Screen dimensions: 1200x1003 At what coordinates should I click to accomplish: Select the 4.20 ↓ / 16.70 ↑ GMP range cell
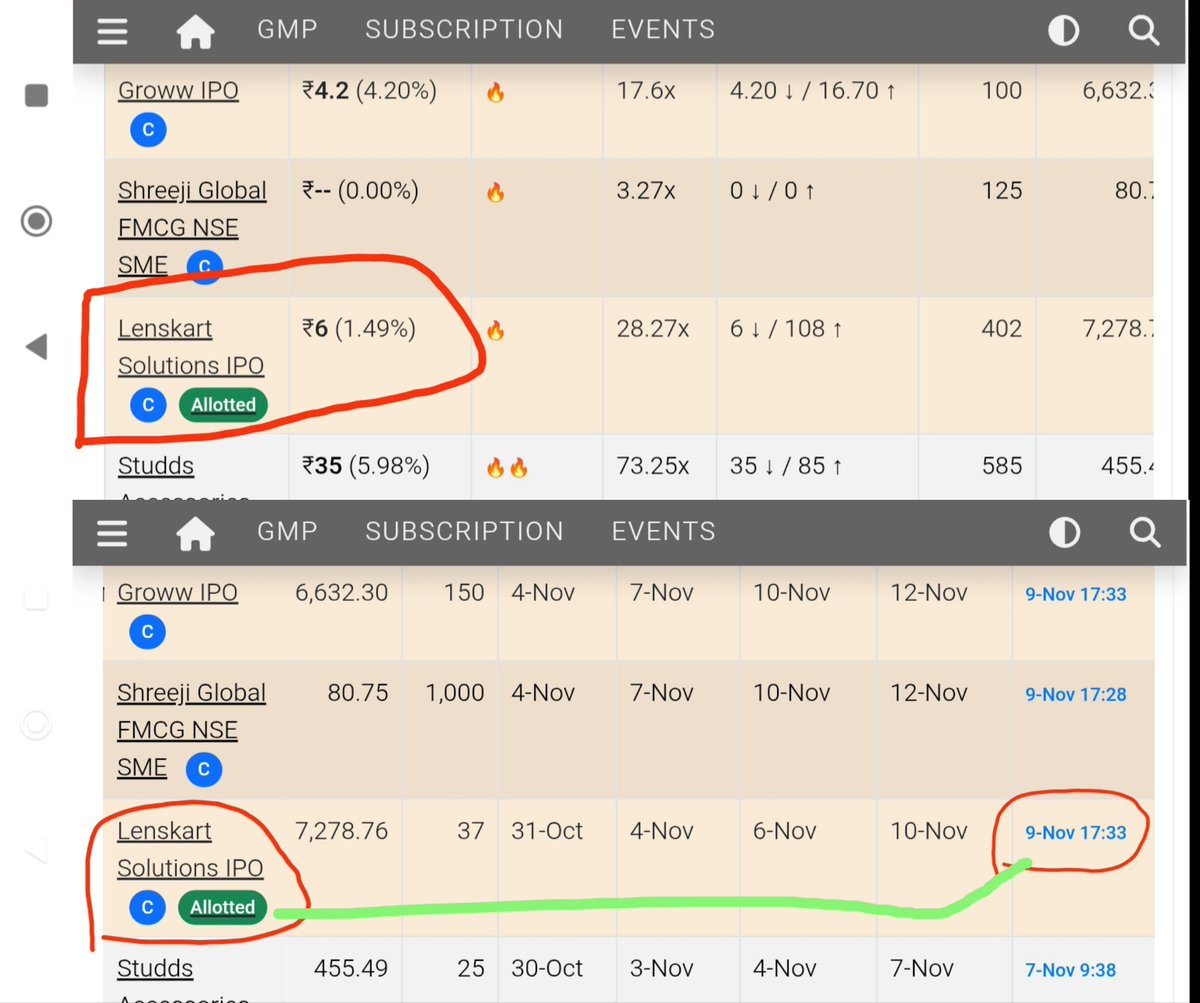[813, 91]
